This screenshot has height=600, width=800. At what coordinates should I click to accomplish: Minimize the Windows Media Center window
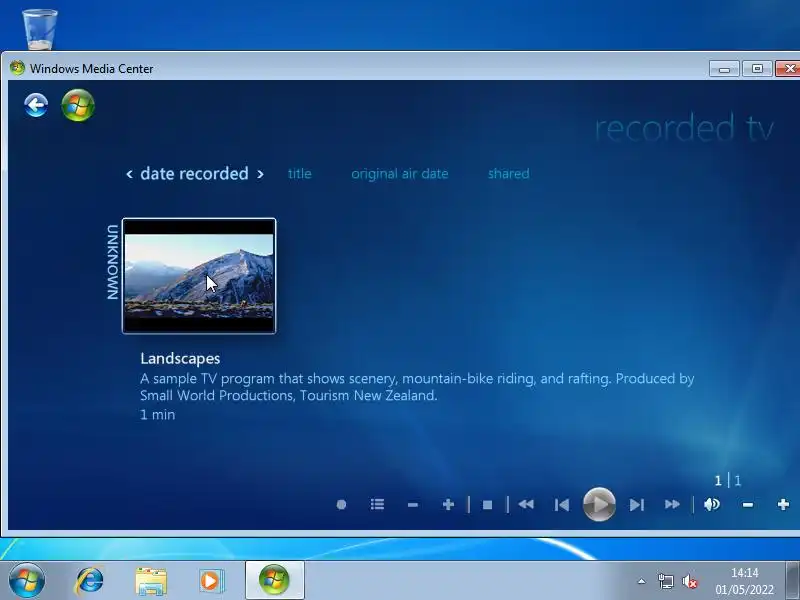pyautogui.click(x=724, y=69)
